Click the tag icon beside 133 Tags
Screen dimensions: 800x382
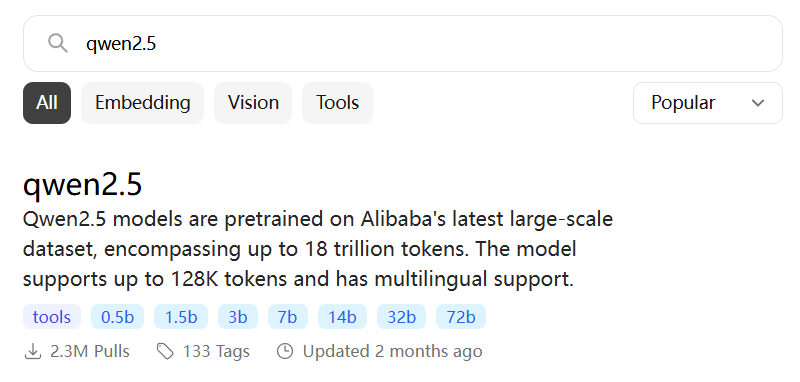(x=165, y=351)
